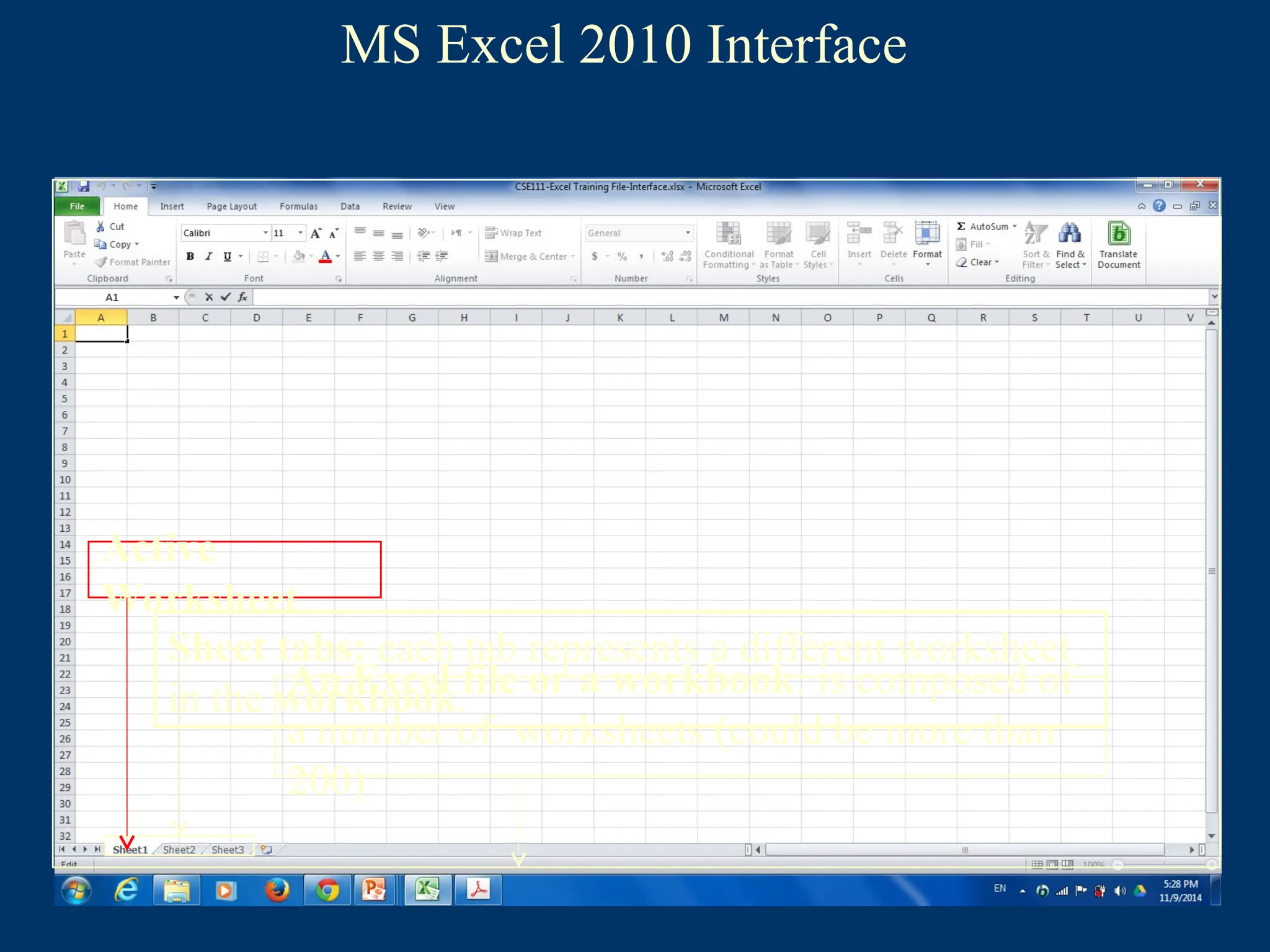This screenshot has width=1270, height=952.
Task: Open Firefox from the Windows taskbar
Action: pos(277,891)
